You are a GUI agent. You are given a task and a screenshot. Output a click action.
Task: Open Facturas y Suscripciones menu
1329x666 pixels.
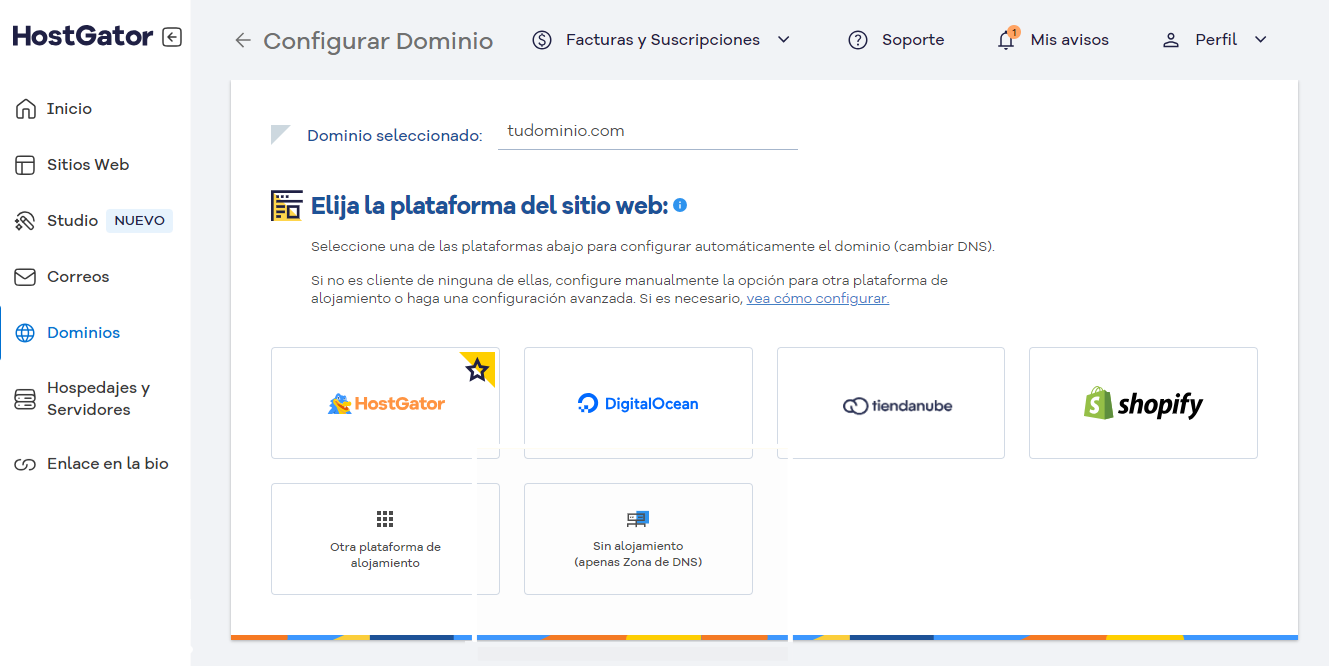click(x=662, y=40)
